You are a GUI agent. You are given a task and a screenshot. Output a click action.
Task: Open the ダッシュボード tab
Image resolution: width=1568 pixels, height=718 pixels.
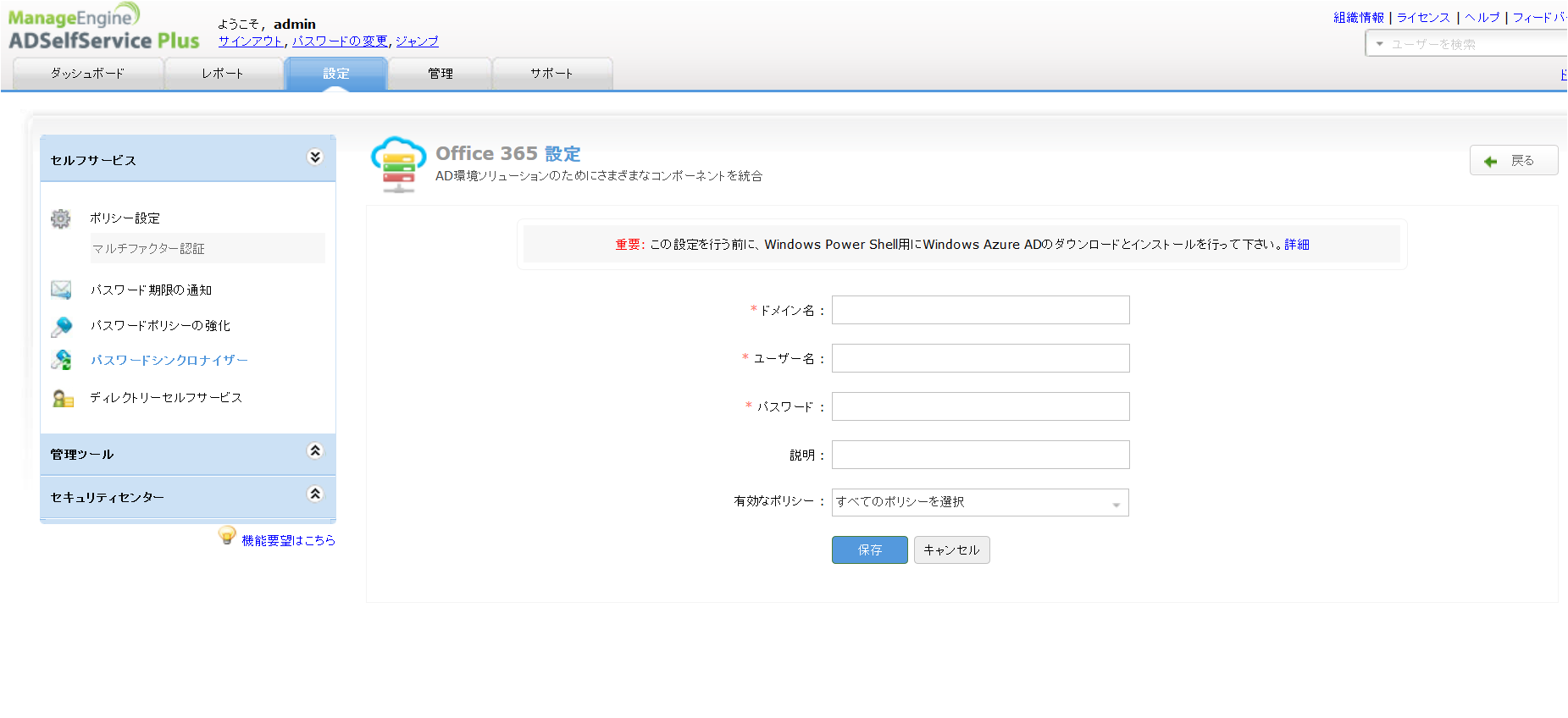[88, 74]
